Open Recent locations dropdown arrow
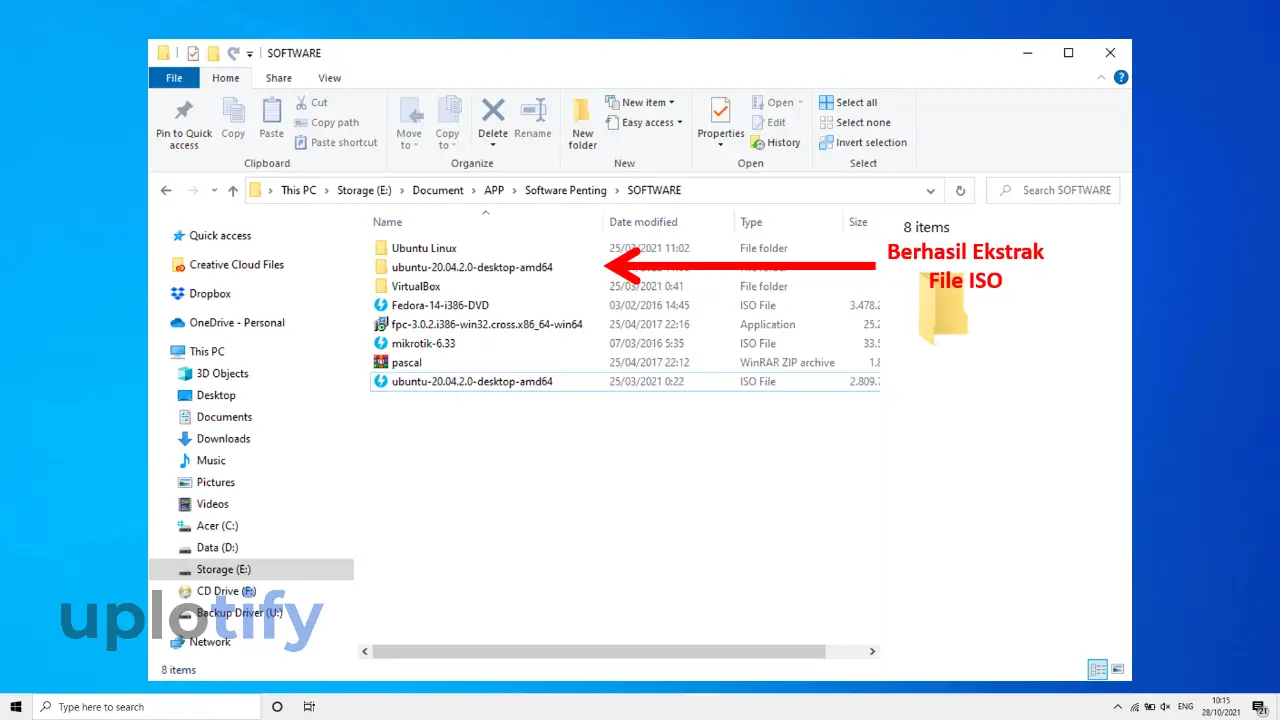 (214, 191)
